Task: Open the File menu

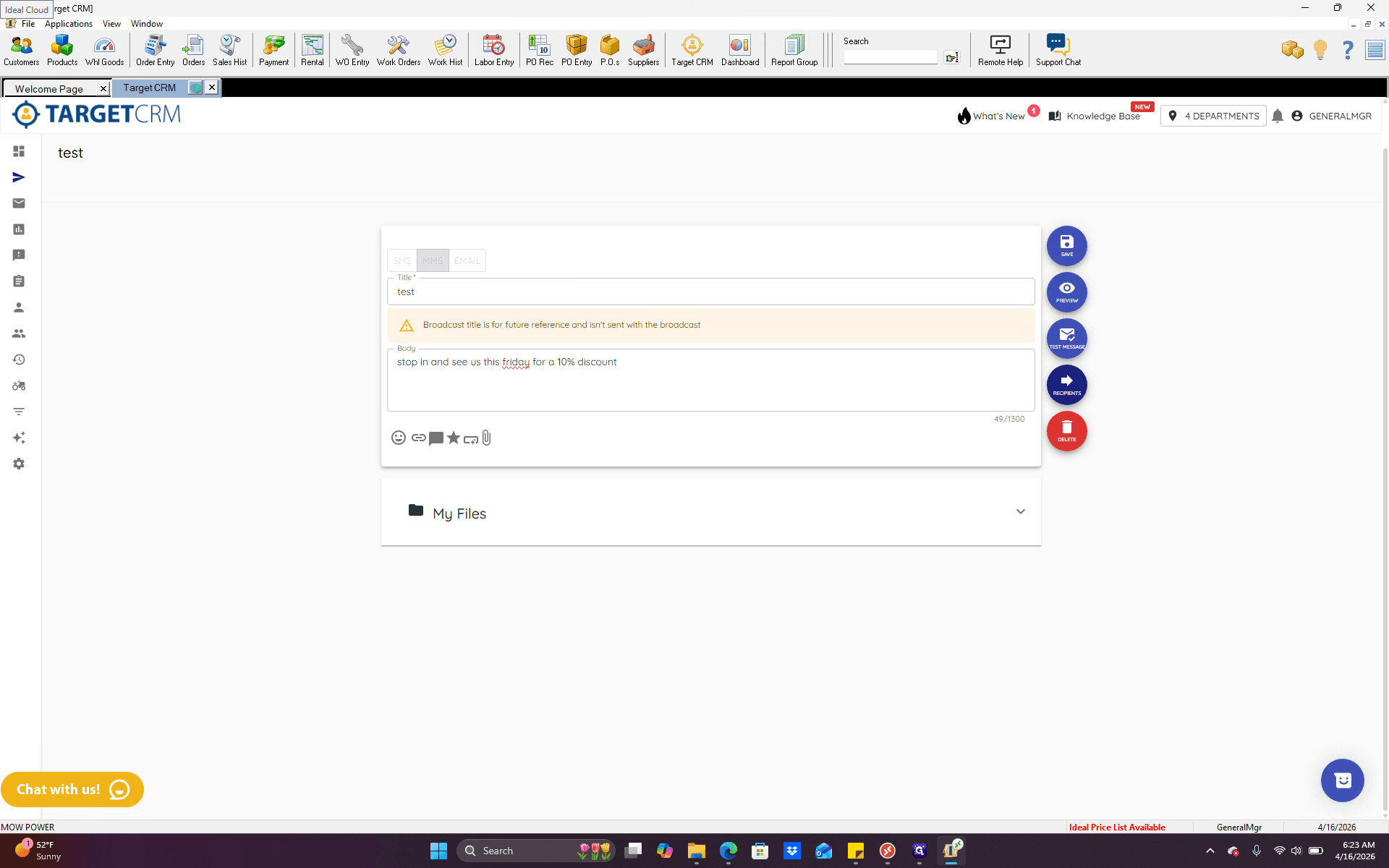Action: 28,24
